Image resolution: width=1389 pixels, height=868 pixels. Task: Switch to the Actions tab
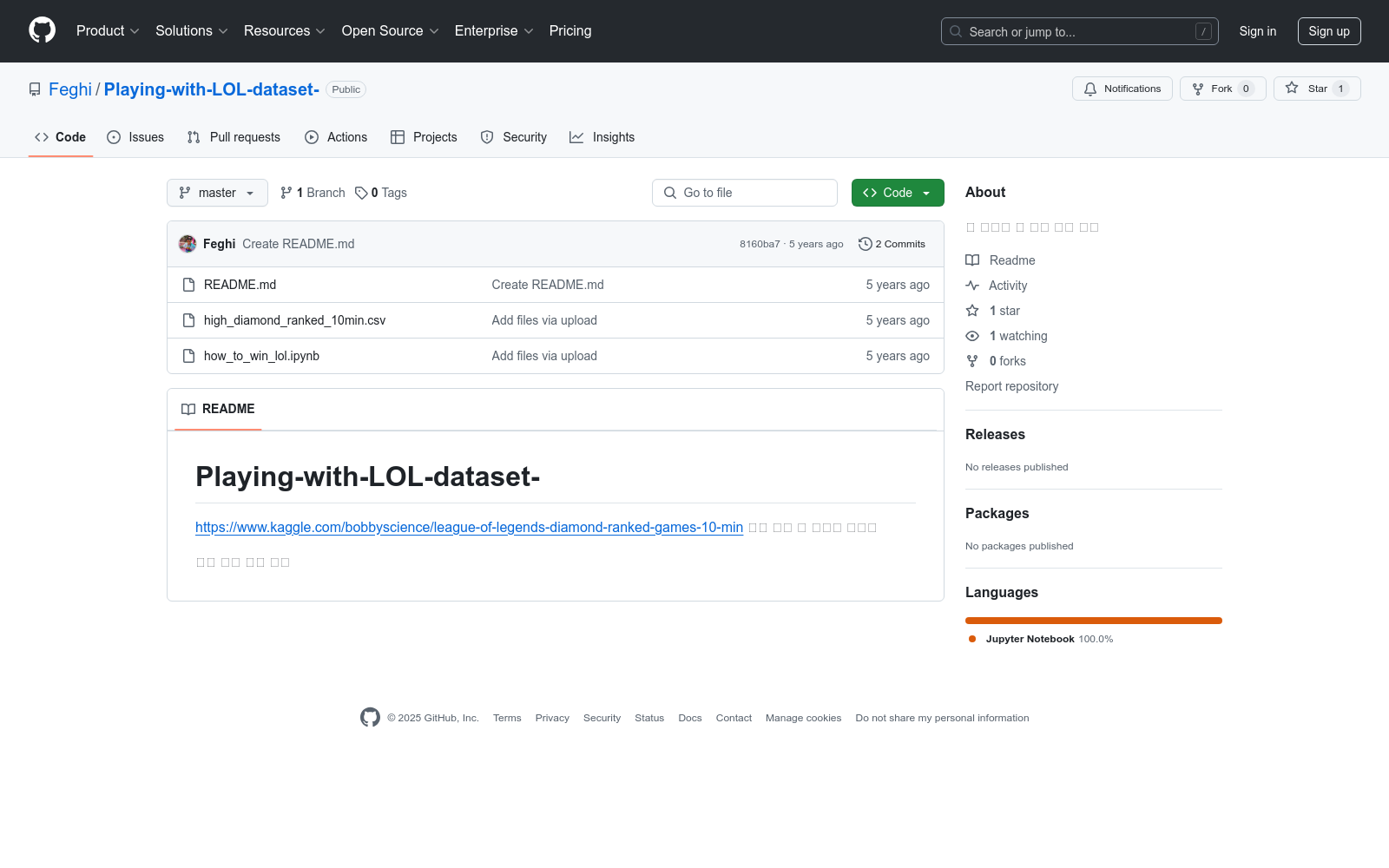(x=336, y=137)
